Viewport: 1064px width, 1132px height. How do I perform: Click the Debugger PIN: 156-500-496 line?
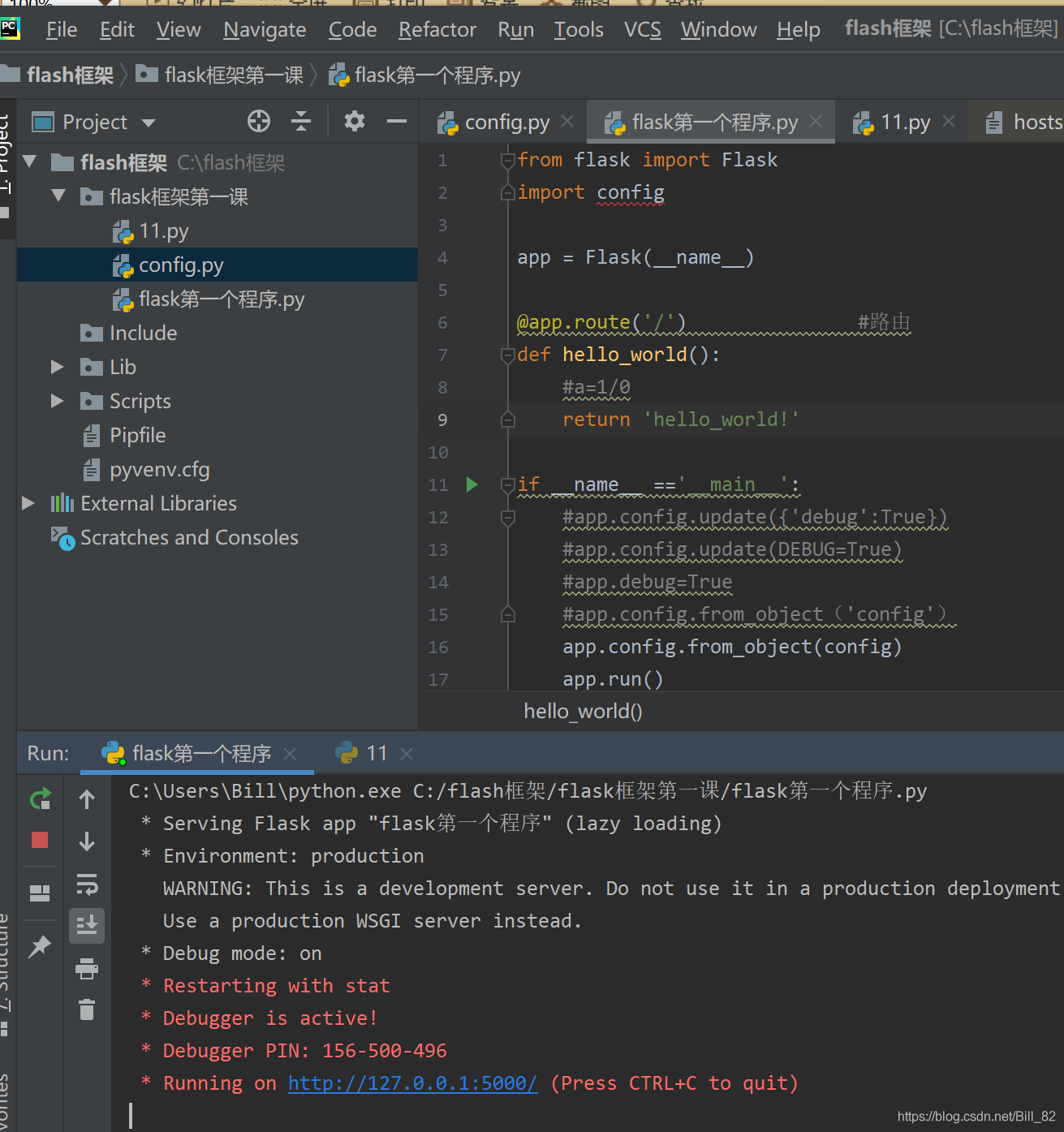(x=304, y=1051)
